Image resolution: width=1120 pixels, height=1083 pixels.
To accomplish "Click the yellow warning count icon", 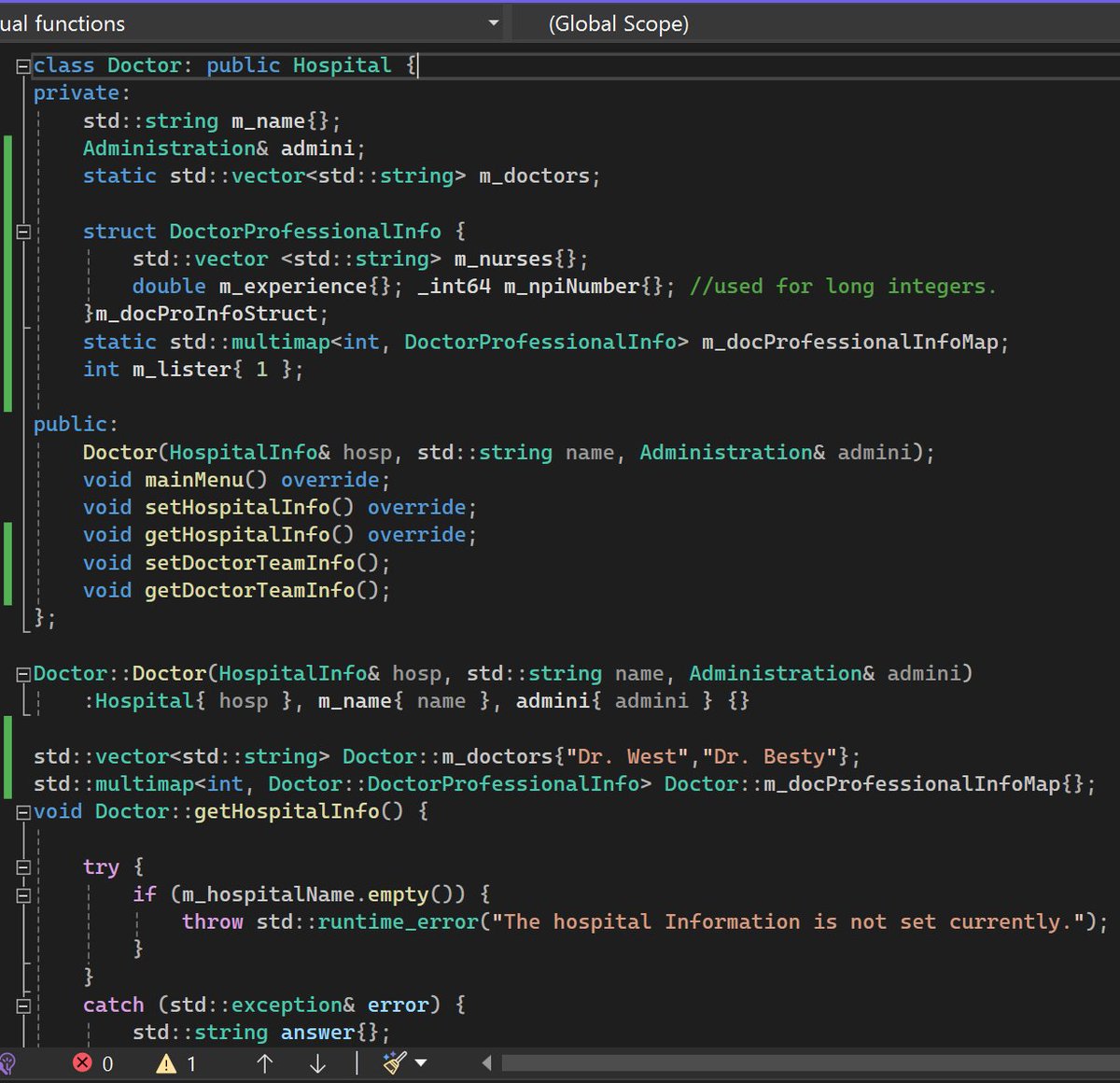I will [166, 1062].
